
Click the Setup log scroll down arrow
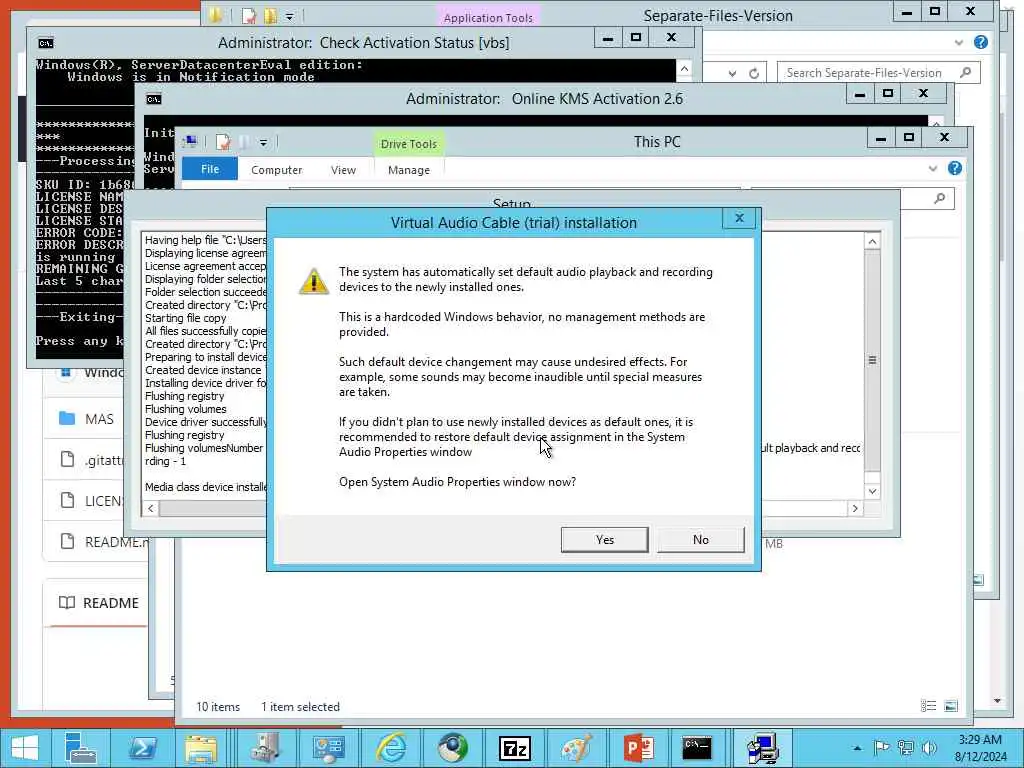pos(872,491)
